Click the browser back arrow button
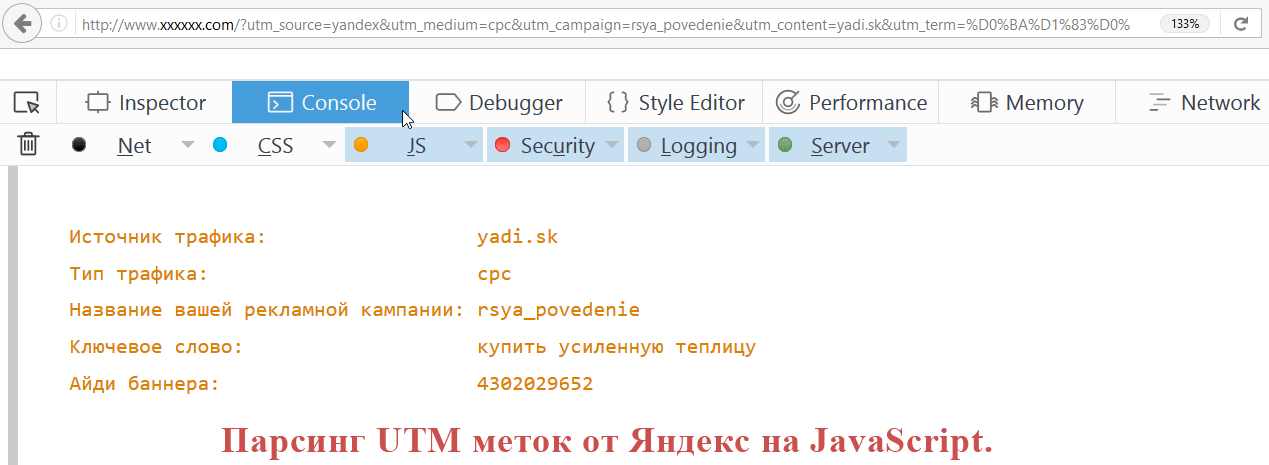Image resolution: width=1269 pixels, height=465 pixels. 21,22
